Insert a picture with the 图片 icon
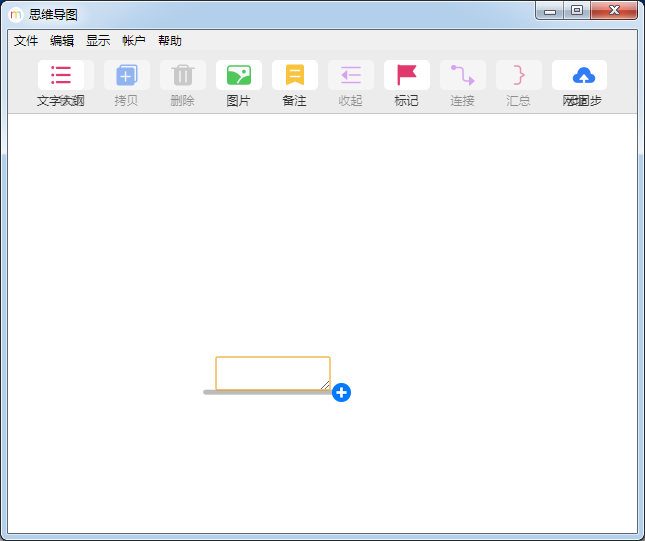This screenshot has height=541, width=645. pyautogui.click(x=238, y=76)
